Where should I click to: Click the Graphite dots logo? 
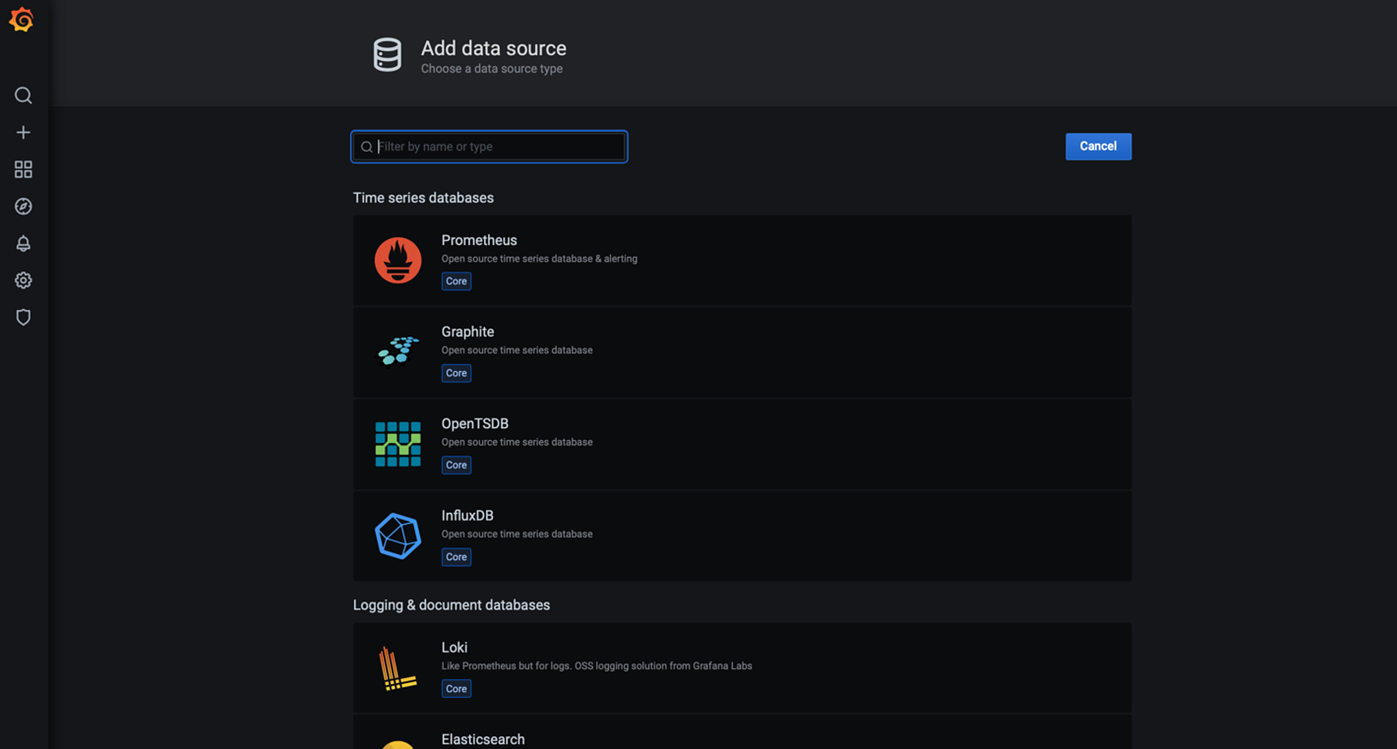pos(398,351)
